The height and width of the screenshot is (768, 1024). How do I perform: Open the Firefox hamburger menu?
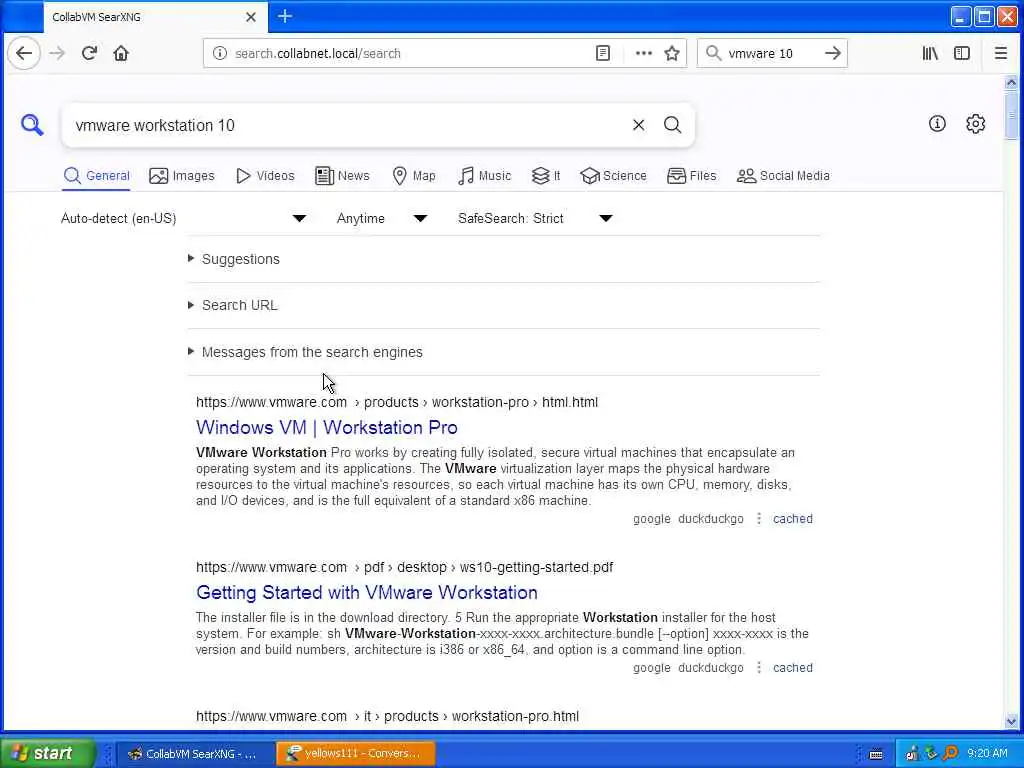[x=1000, y=54]
